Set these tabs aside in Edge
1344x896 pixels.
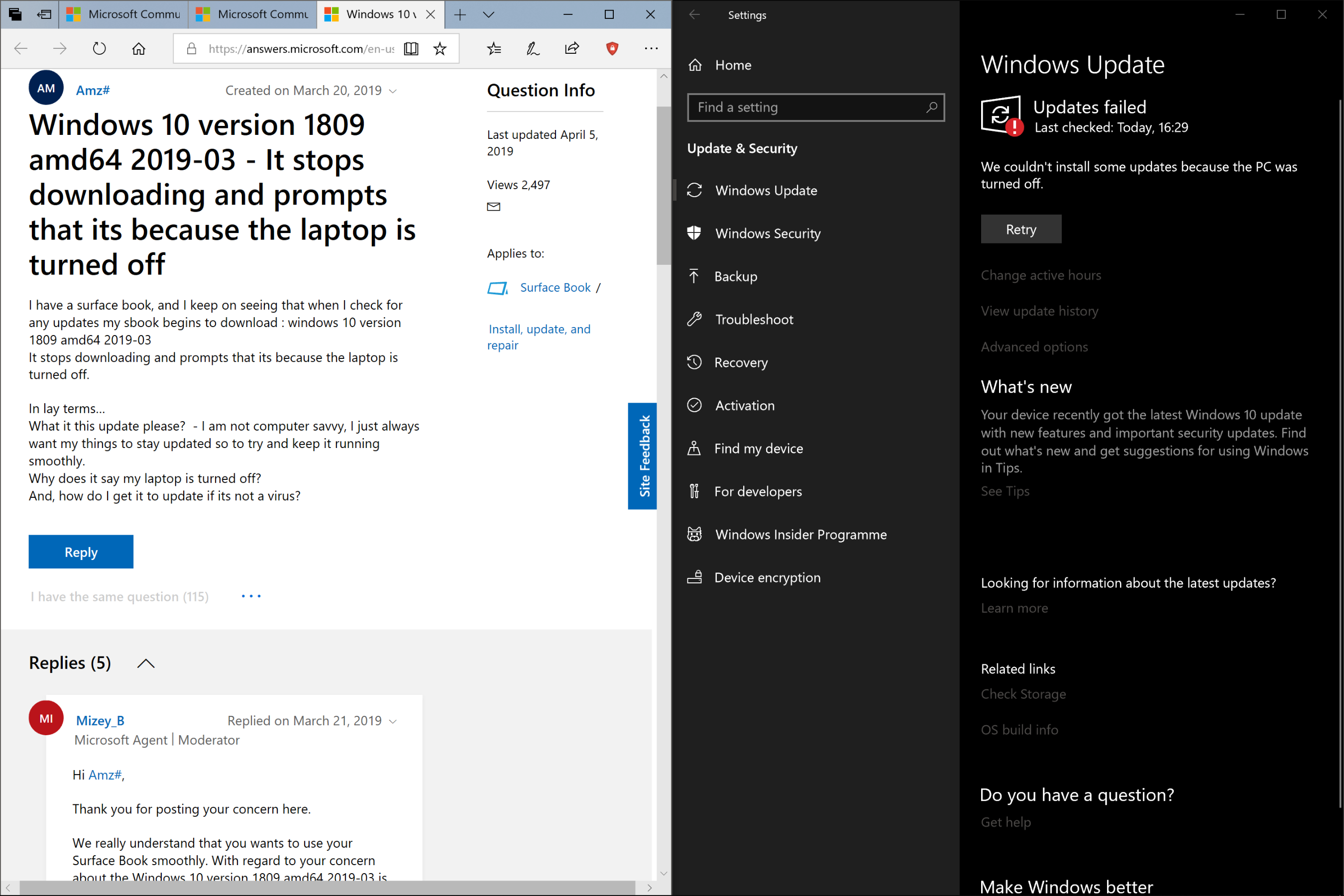pos(44,14)
